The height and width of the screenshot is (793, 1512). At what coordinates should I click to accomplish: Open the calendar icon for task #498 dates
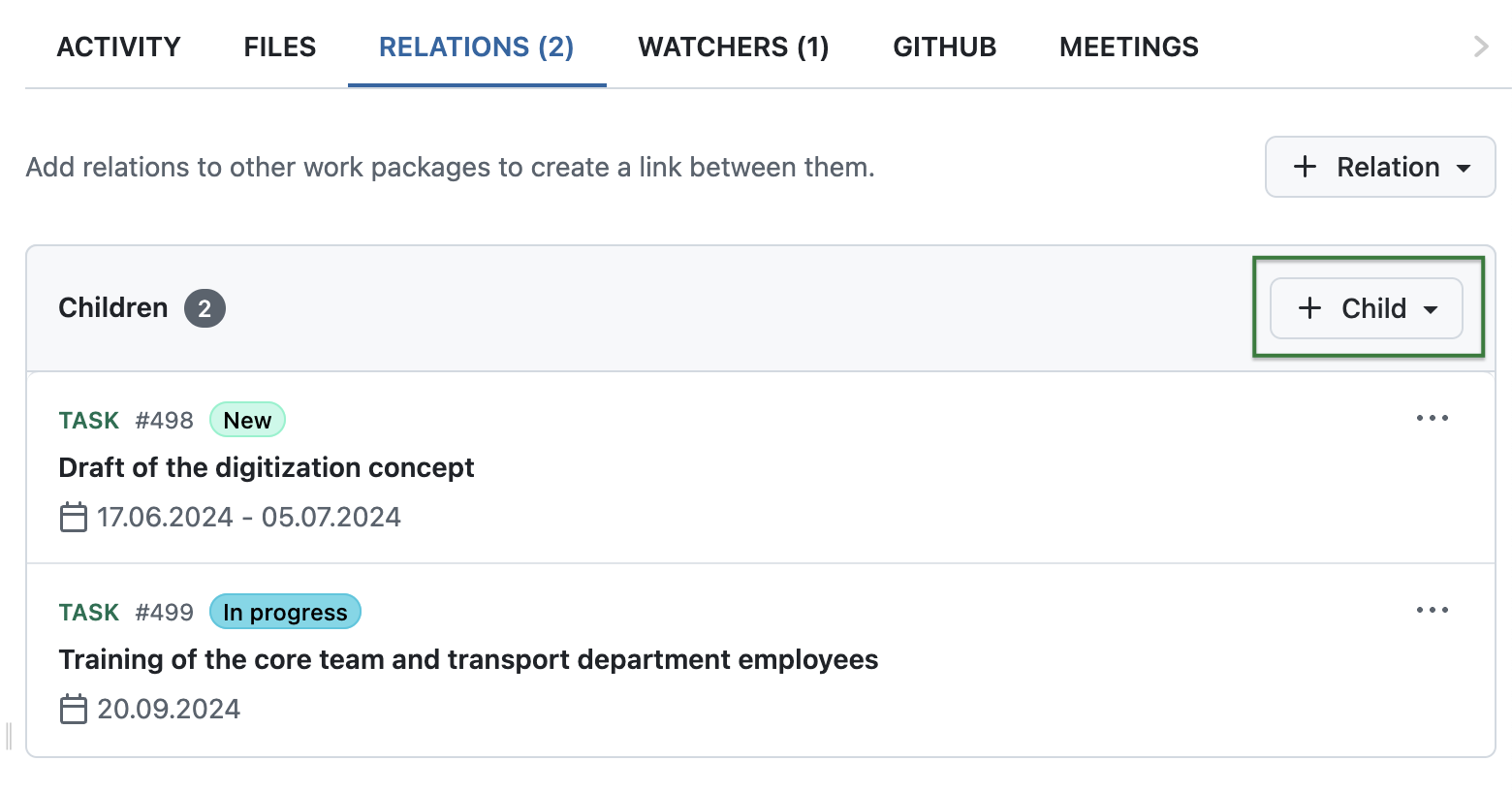[73, 517]
